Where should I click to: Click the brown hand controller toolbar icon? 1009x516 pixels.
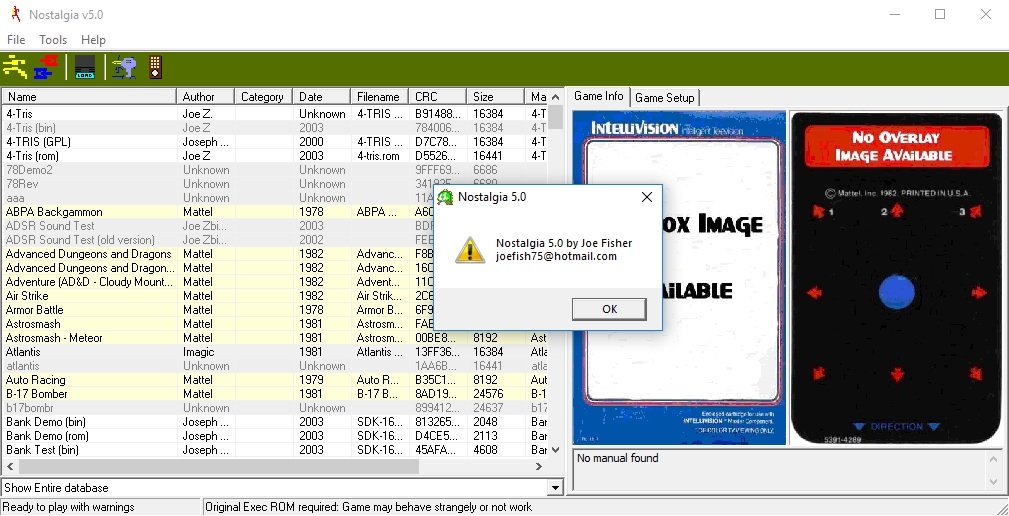[x=155, y=67]
